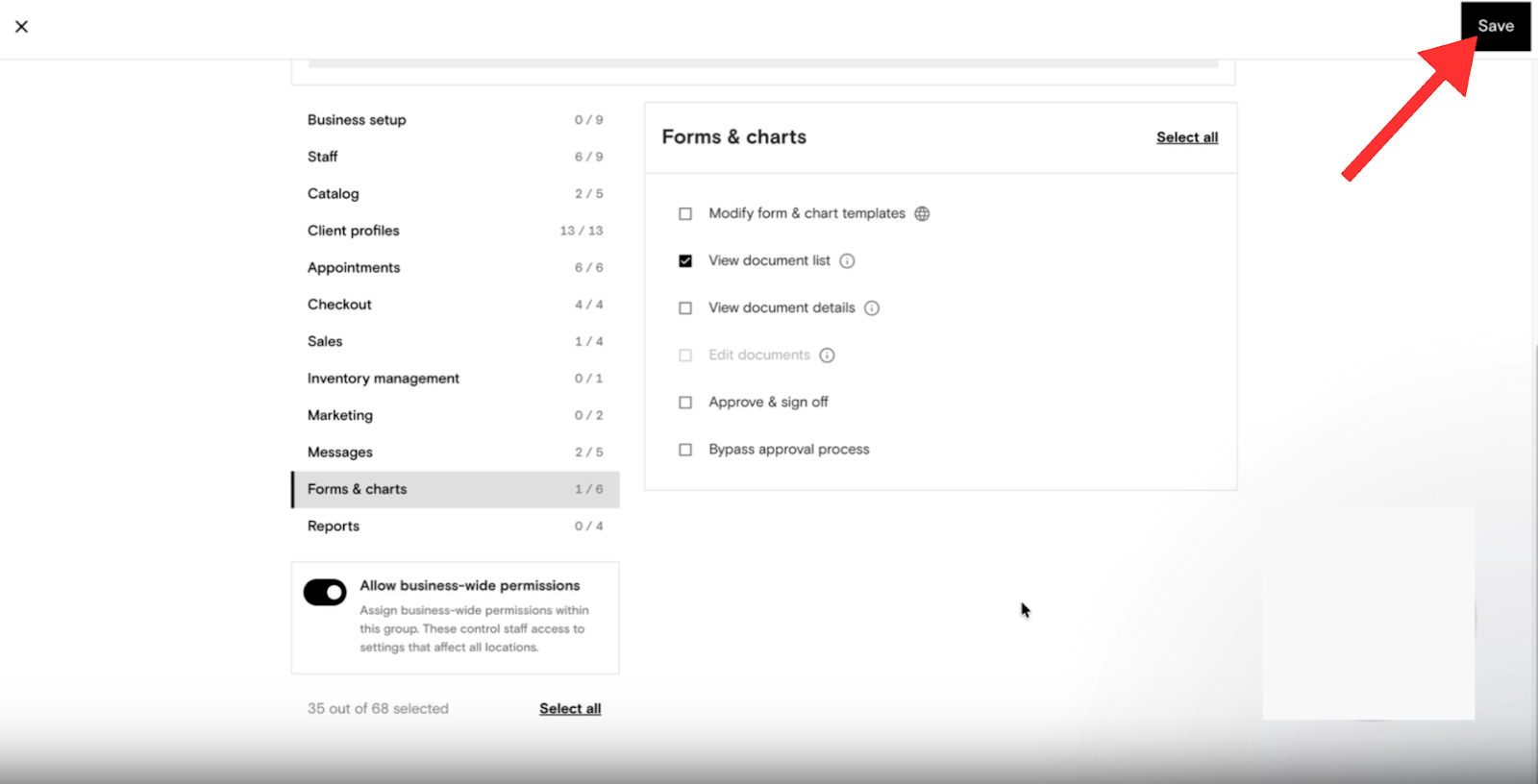Click the 'Allow business-wide permissions' label
This screenshot has width=1538, height=784.
pos(470,585)
